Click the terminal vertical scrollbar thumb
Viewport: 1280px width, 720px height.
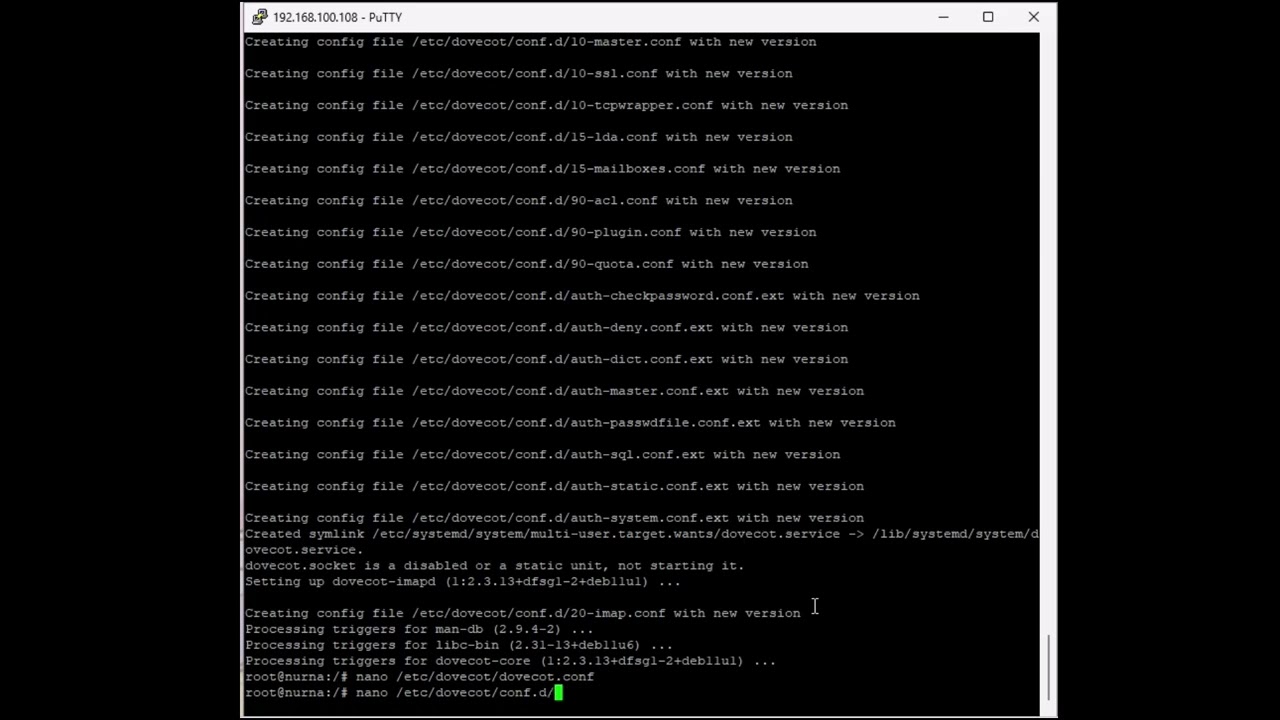coord(1048,668)
